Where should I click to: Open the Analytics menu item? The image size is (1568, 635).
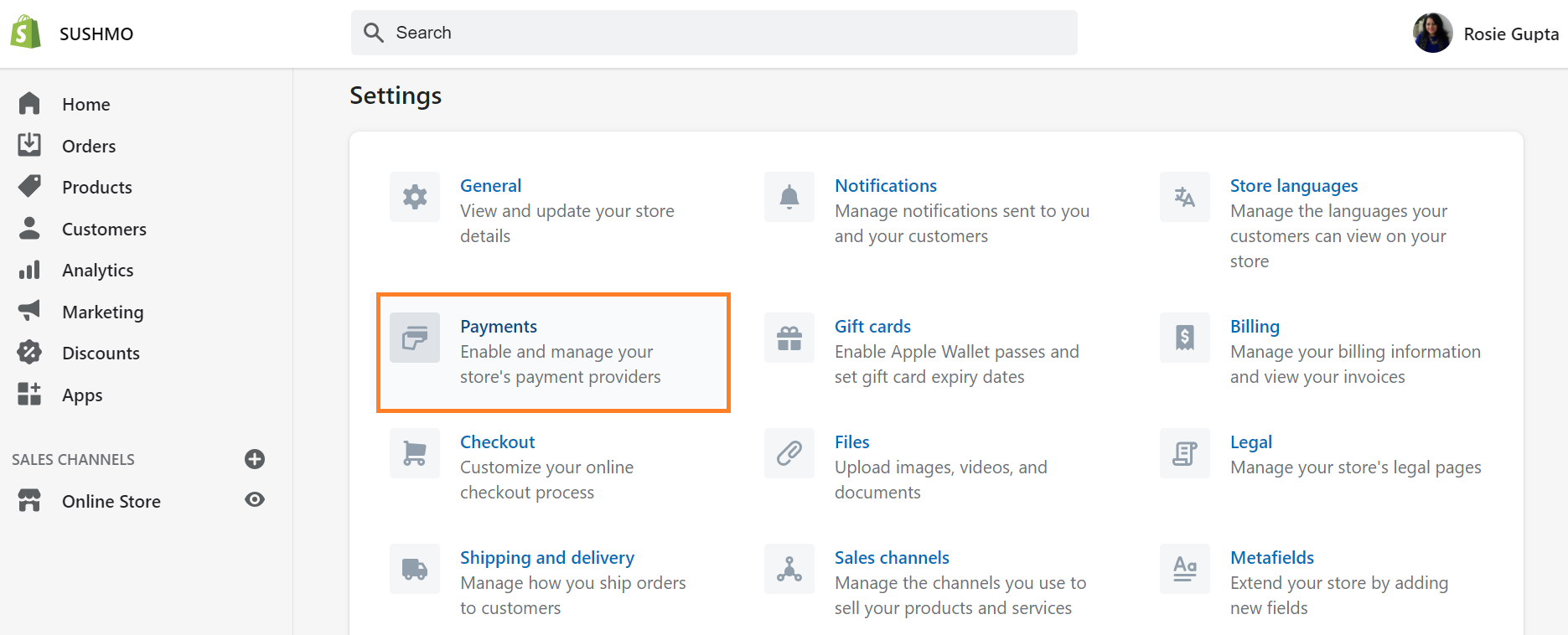98,271
